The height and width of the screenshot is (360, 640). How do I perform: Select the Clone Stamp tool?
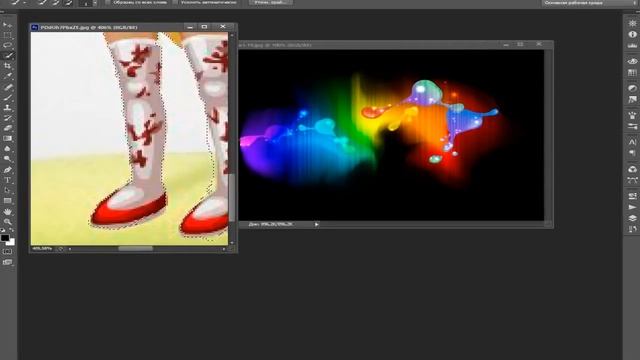7,107
